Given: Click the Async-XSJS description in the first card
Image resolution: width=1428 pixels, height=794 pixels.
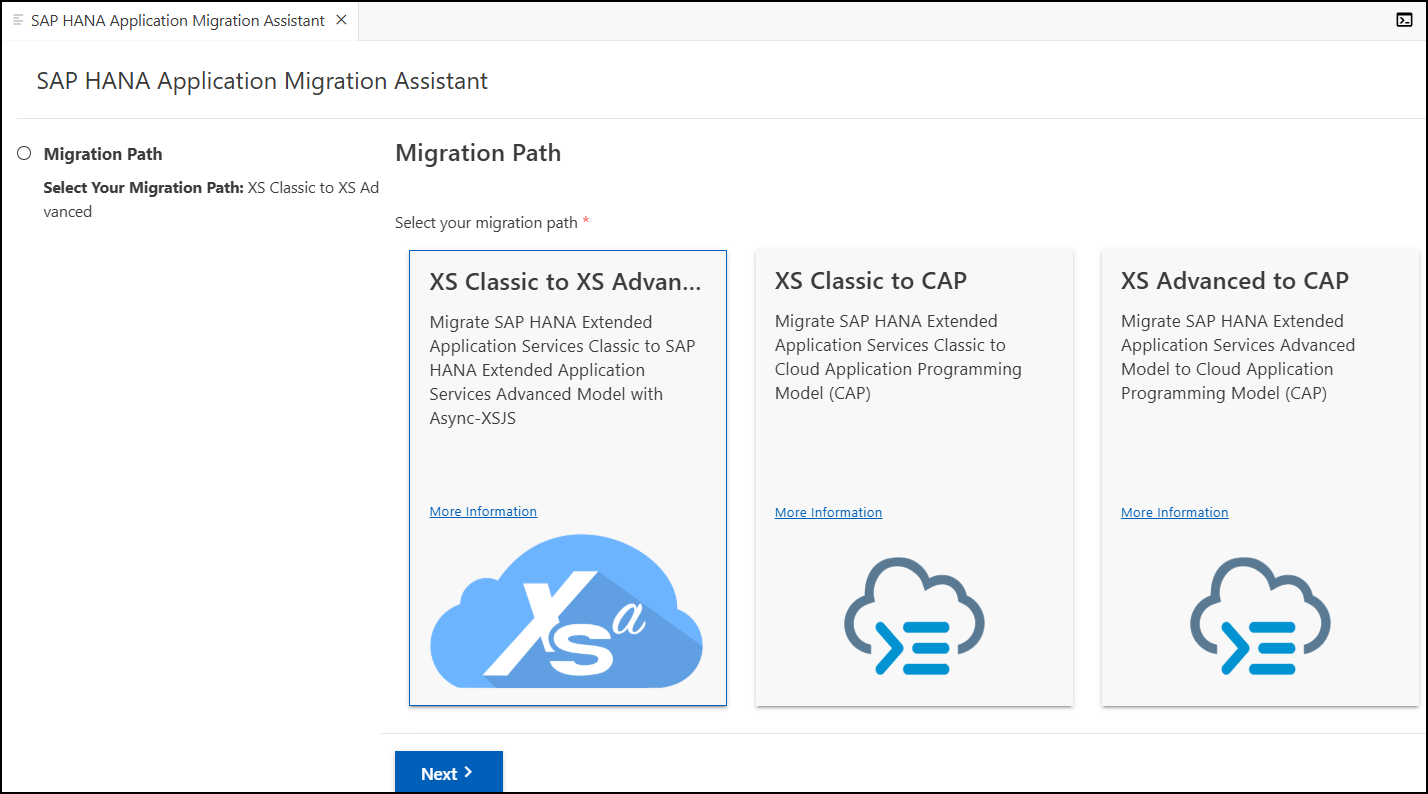Looking at the screenshot, I should 562,370.
